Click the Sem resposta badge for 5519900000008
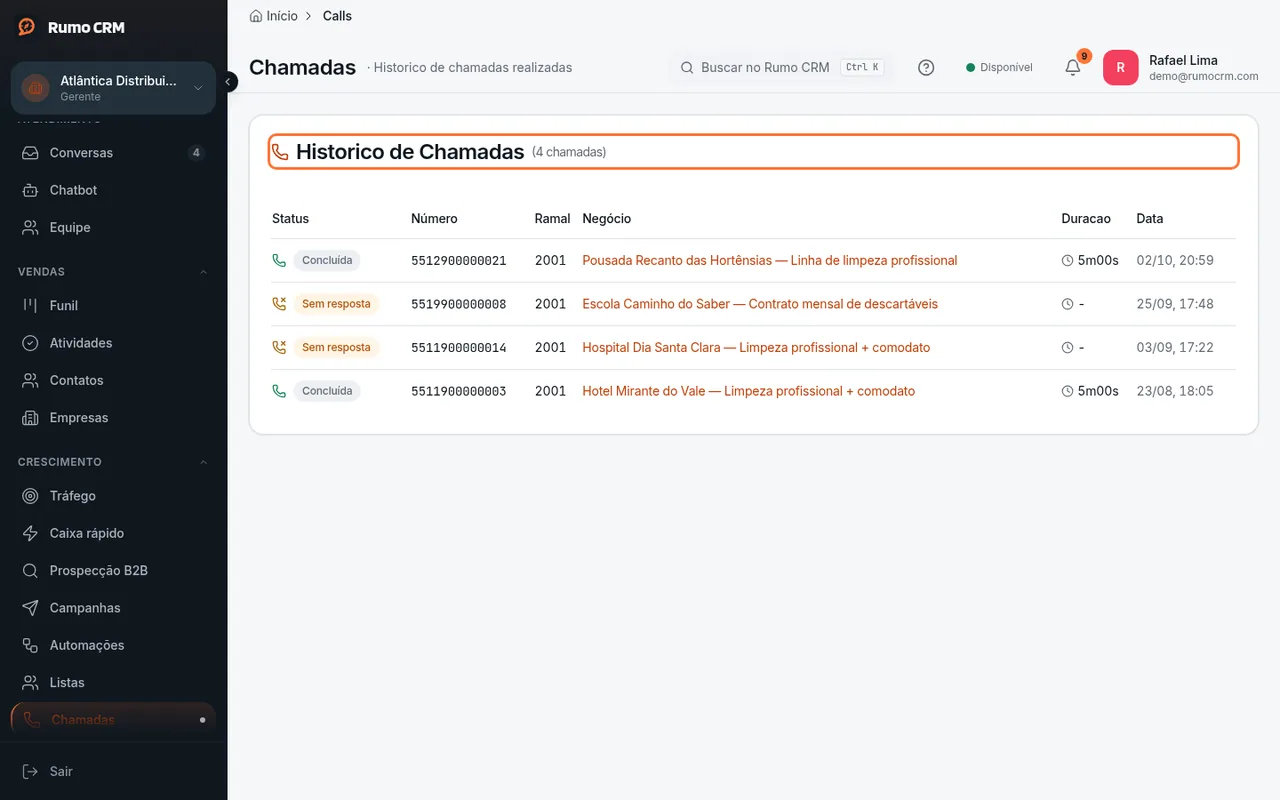Image resolution: width=1280 pixels, height=800 pixels. click(x=336, y=304)
